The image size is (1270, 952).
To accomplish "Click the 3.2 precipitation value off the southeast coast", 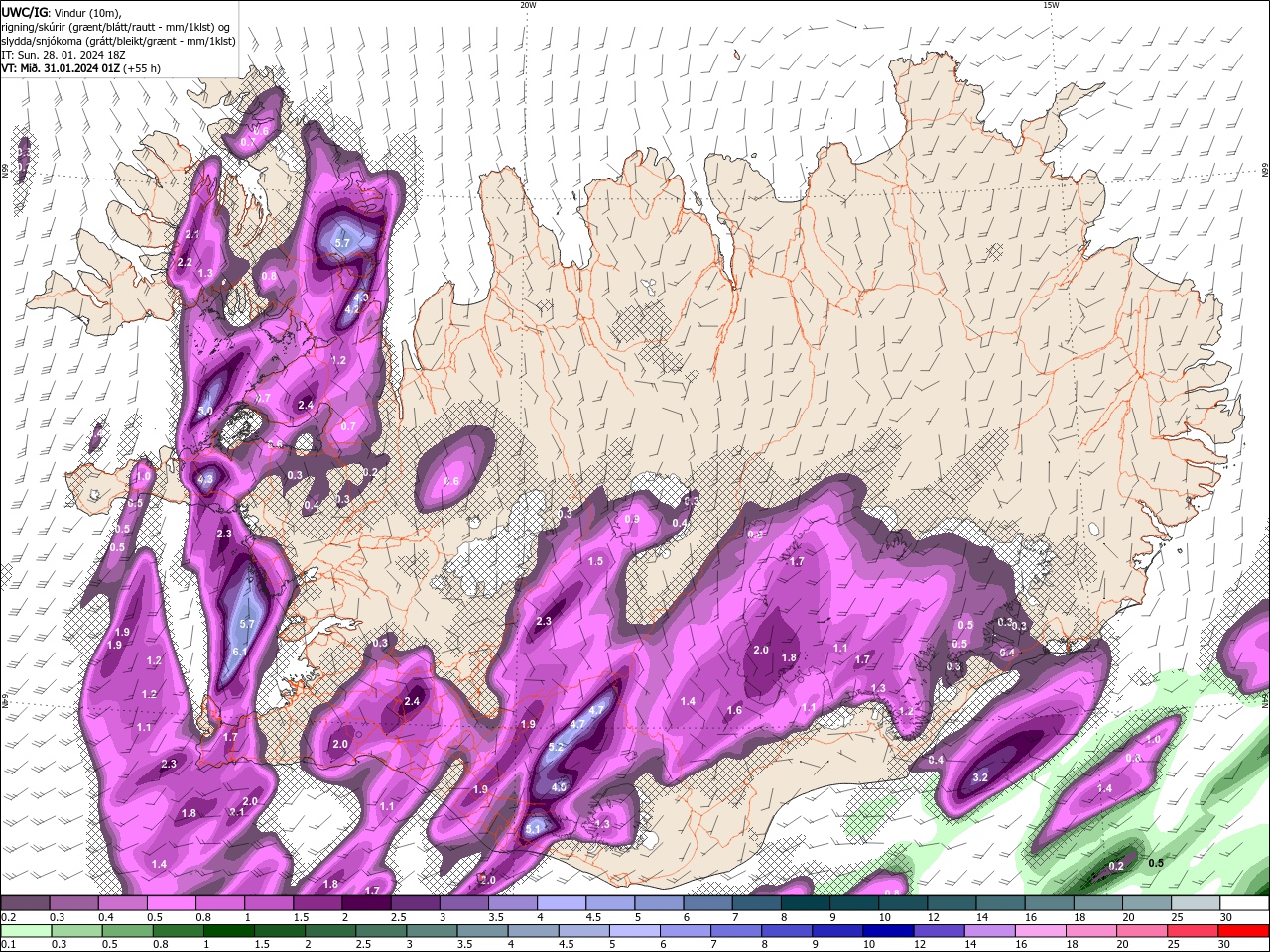I will [x=980, y=777].
